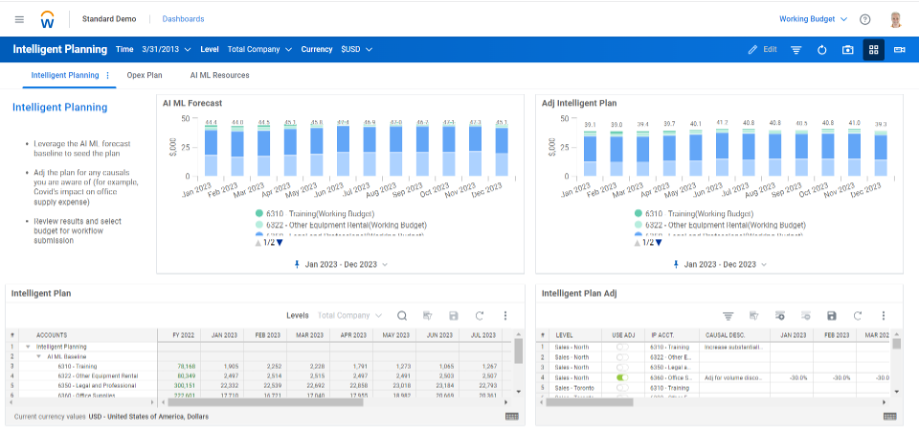Toggle Use Adj for row 4 Office Supplies
Image resolution: width=920 pixels, height=436 pixels.
click(622, 378)
